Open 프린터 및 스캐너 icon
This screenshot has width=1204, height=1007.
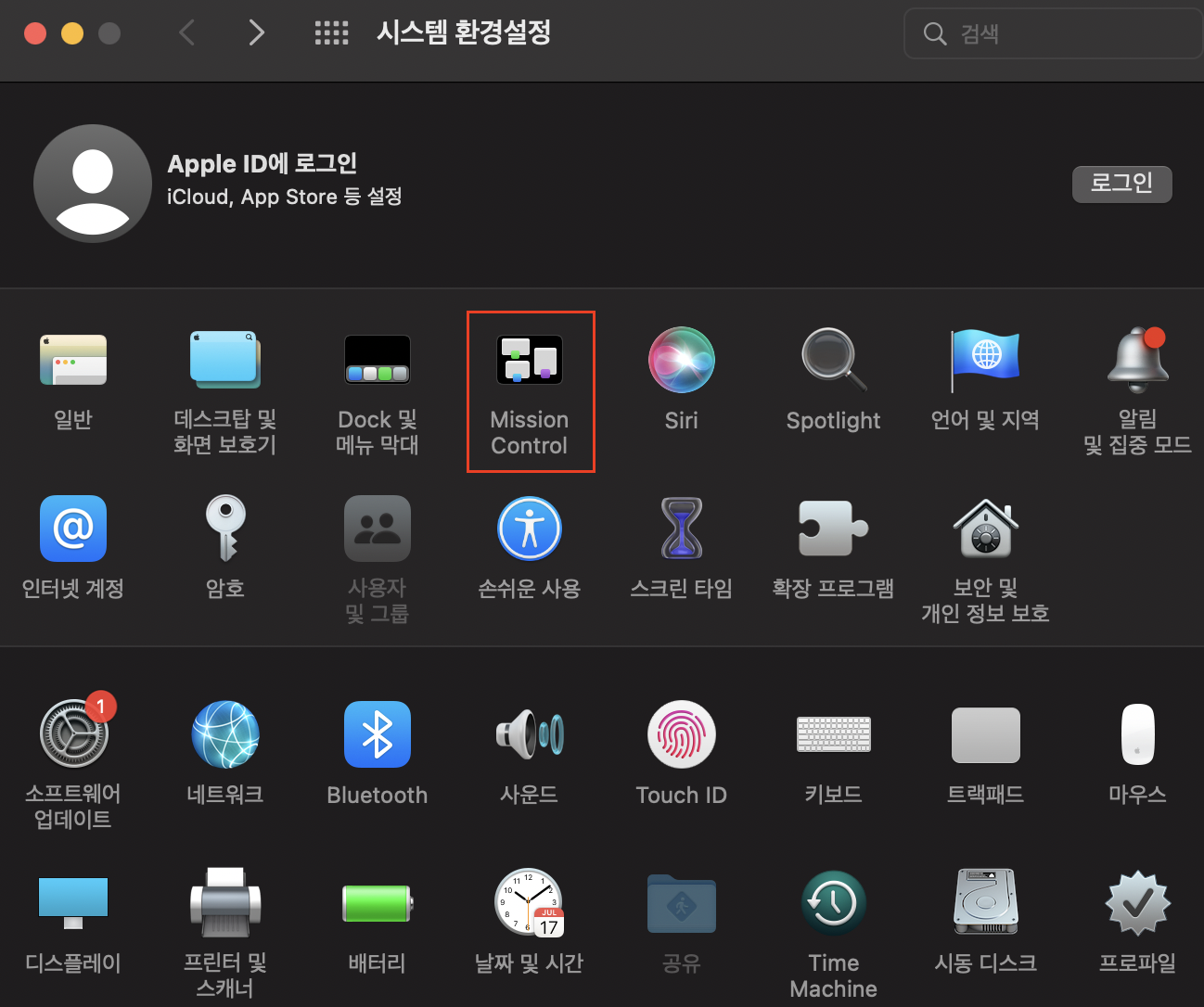pyautogui.click(x=225, y=902)
